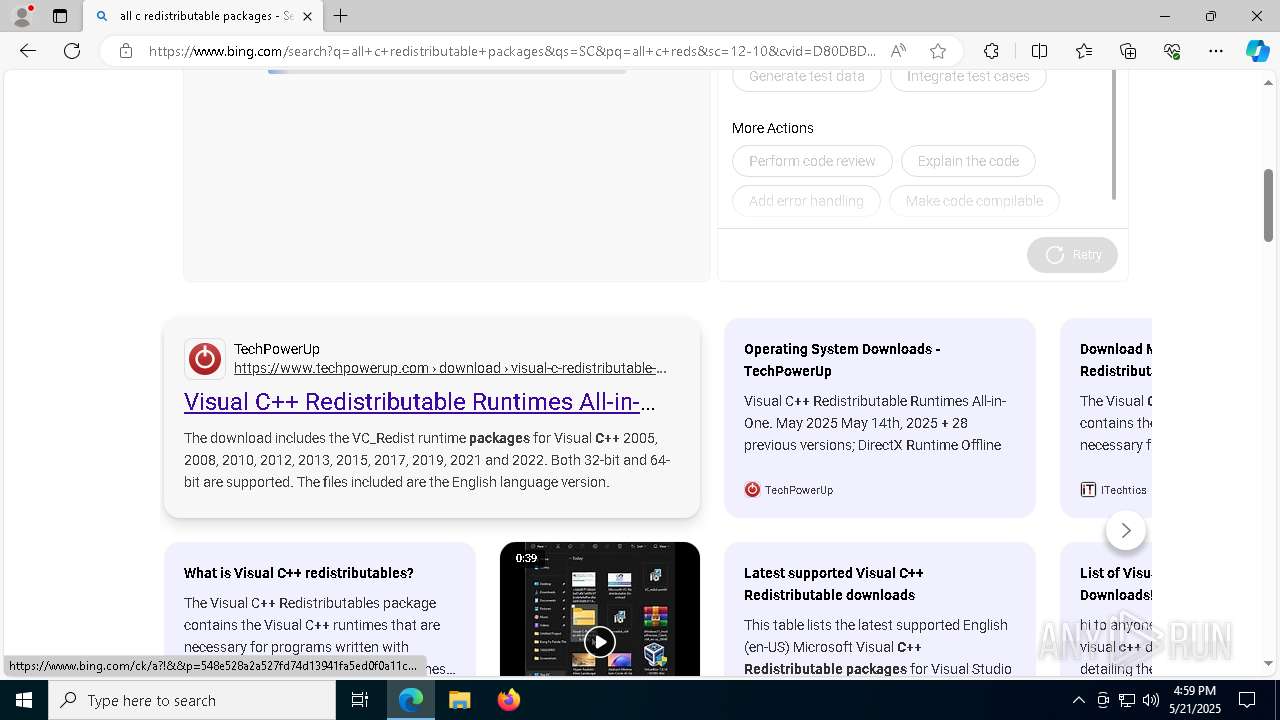The image size is (1280, 720).
Task: Click the scroll down arrow of page
Action: point(1268,663)
